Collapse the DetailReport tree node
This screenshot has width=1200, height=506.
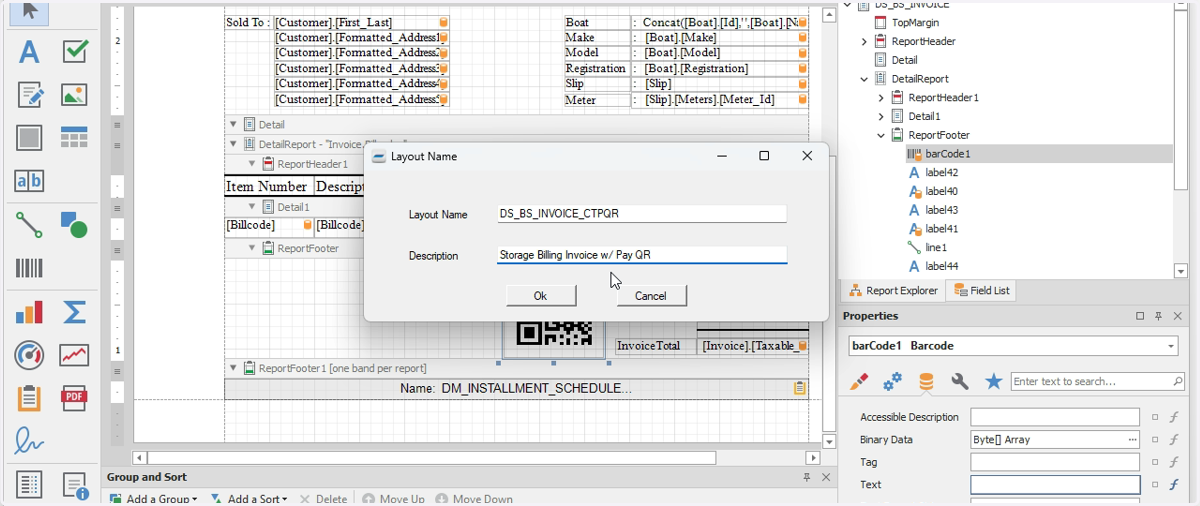click(x=865, y=79)
